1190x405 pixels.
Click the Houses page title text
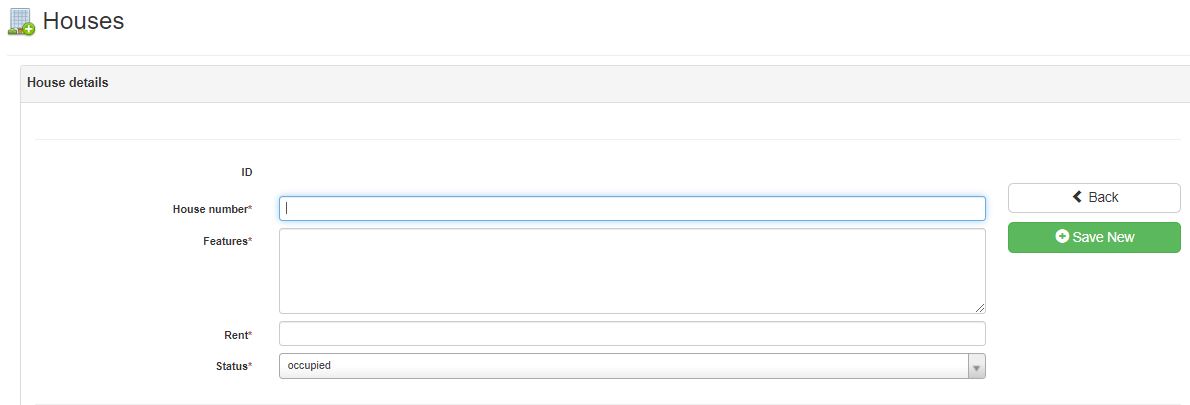coord(83,21)
